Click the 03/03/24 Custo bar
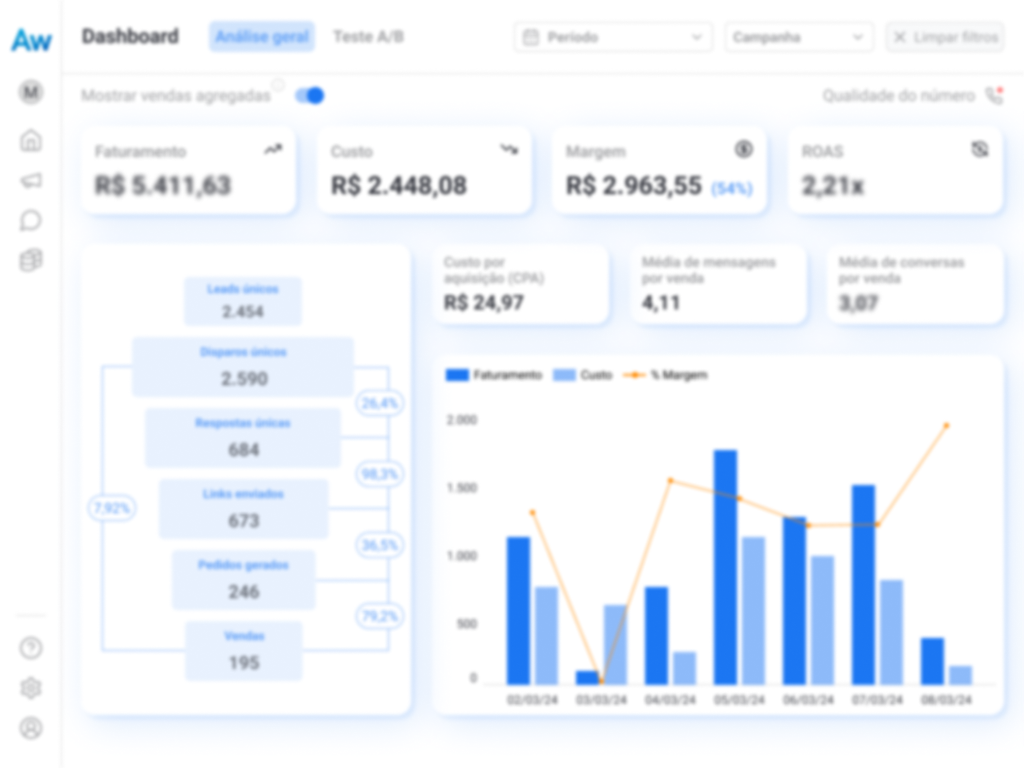This screenshot has width=1024, height=768. tap(615, 645)
